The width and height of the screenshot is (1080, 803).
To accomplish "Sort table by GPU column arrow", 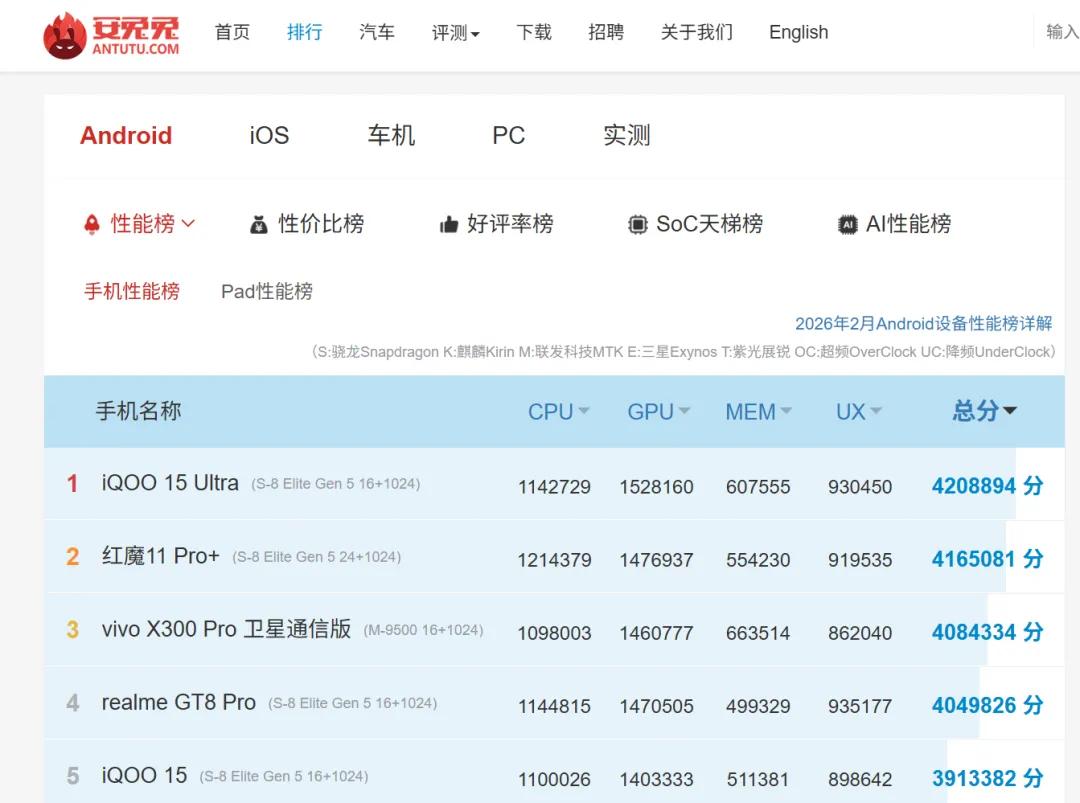I will click(x=684, y=411).
